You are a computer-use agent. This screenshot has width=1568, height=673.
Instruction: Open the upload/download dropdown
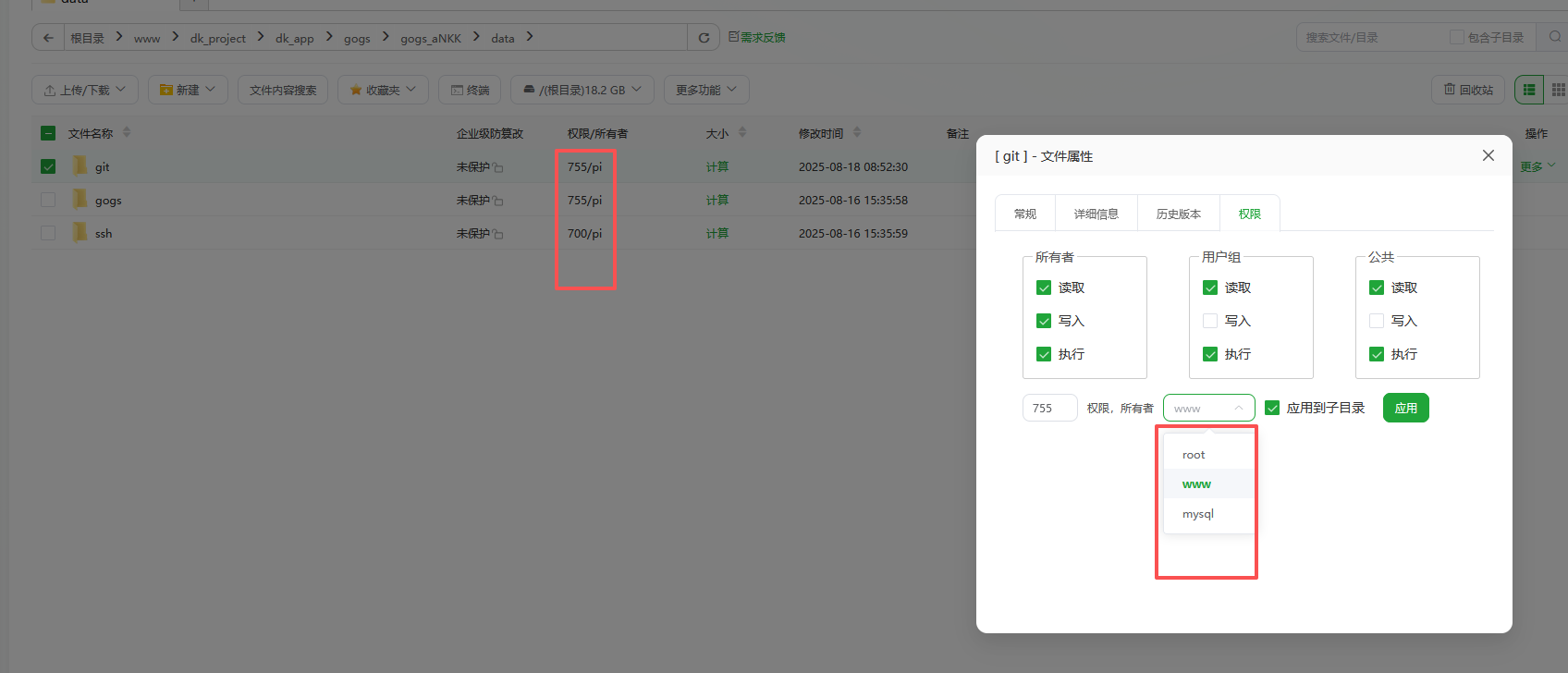pos(85,90)
